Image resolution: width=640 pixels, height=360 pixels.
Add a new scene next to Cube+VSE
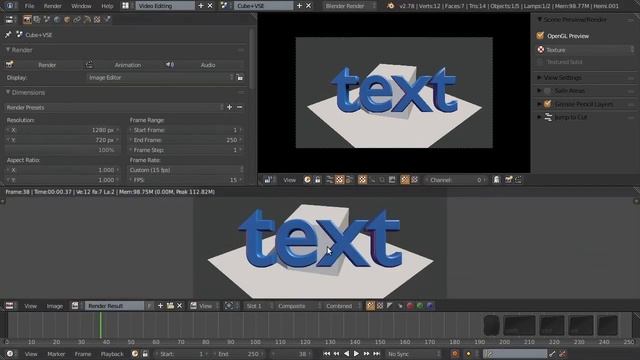pyautogui.click(x=299, y=6)
